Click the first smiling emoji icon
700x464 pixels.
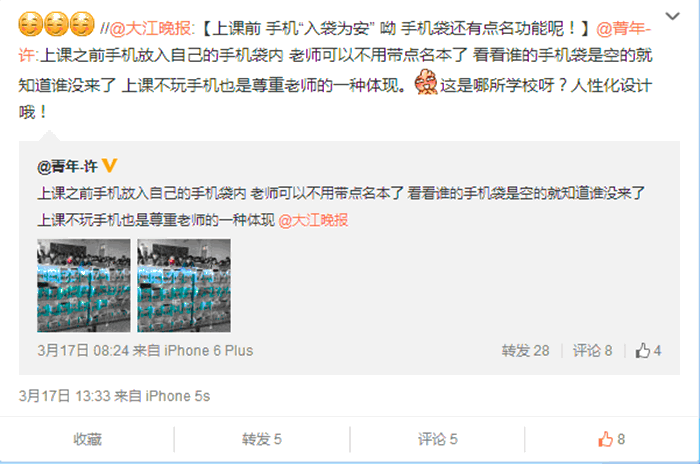point(30,24)
